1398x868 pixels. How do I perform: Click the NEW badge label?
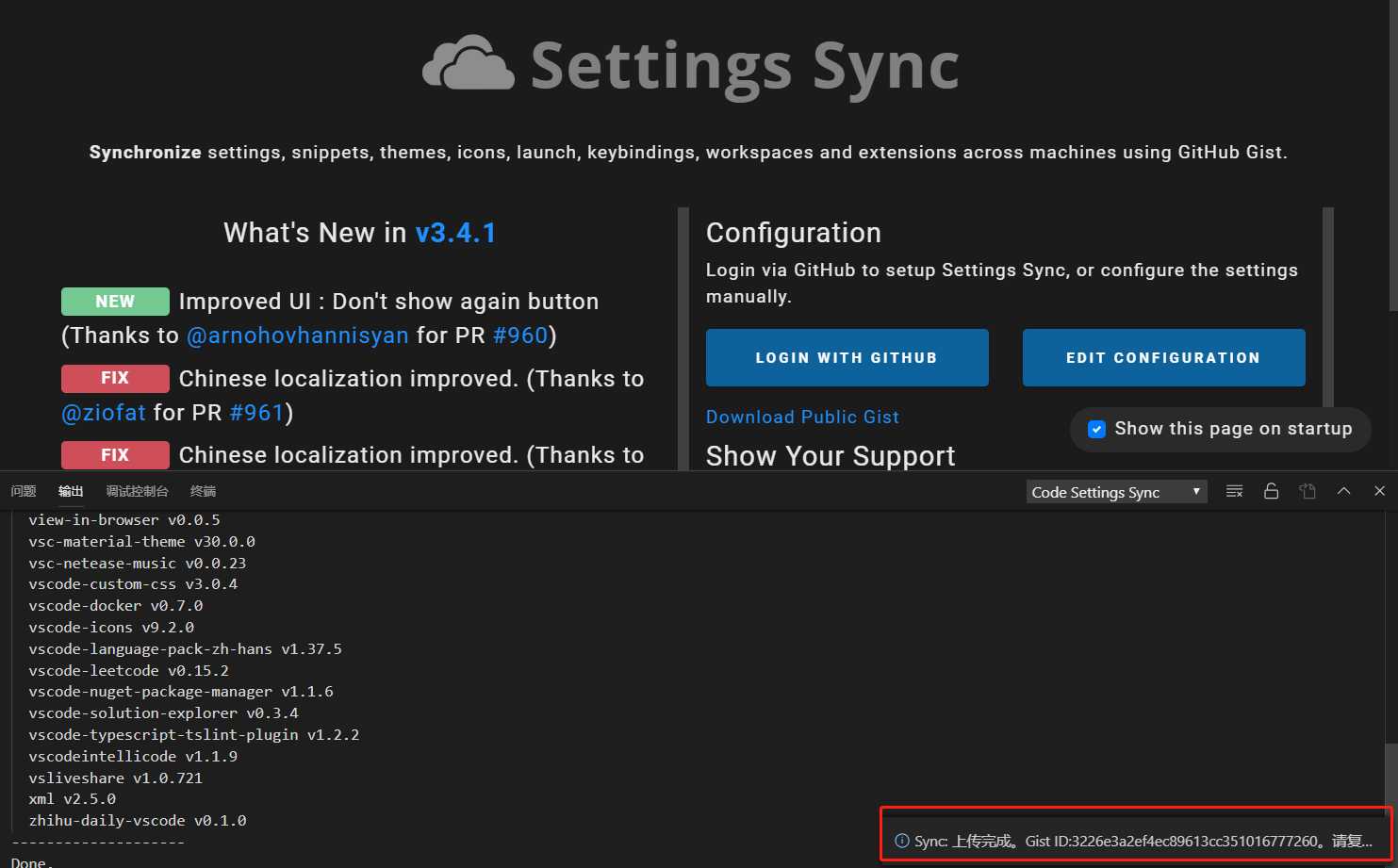click(115, 302)
